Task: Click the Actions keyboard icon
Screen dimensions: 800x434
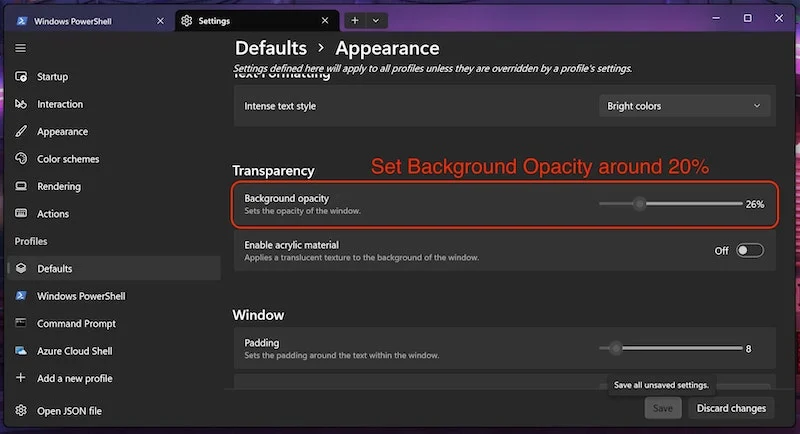Action: (x=21, y=213)
